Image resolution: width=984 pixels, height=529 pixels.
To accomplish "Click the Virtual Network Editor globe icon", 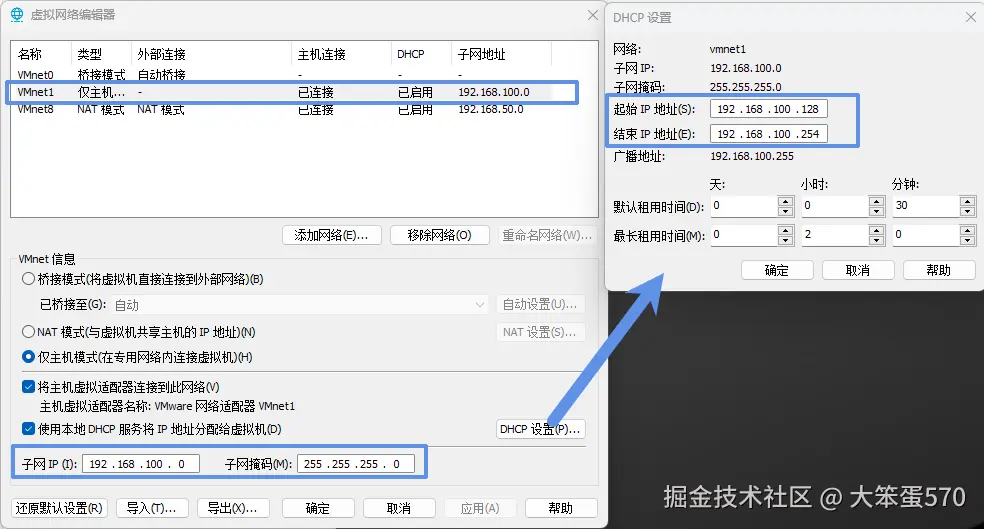I will tap(16, 15).
